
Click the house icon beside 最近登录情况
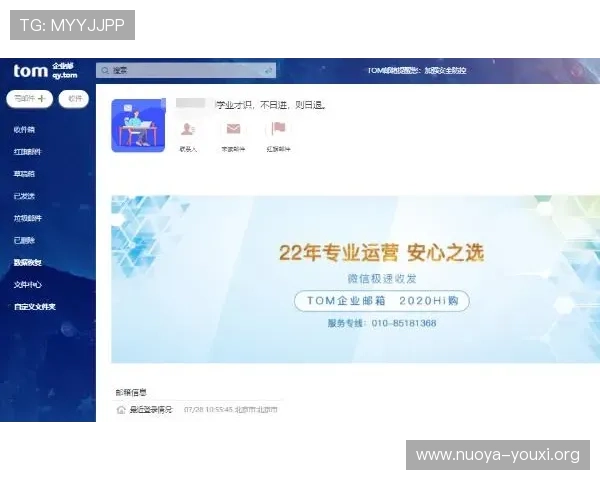pyautogui.click(x=121, y=410)
